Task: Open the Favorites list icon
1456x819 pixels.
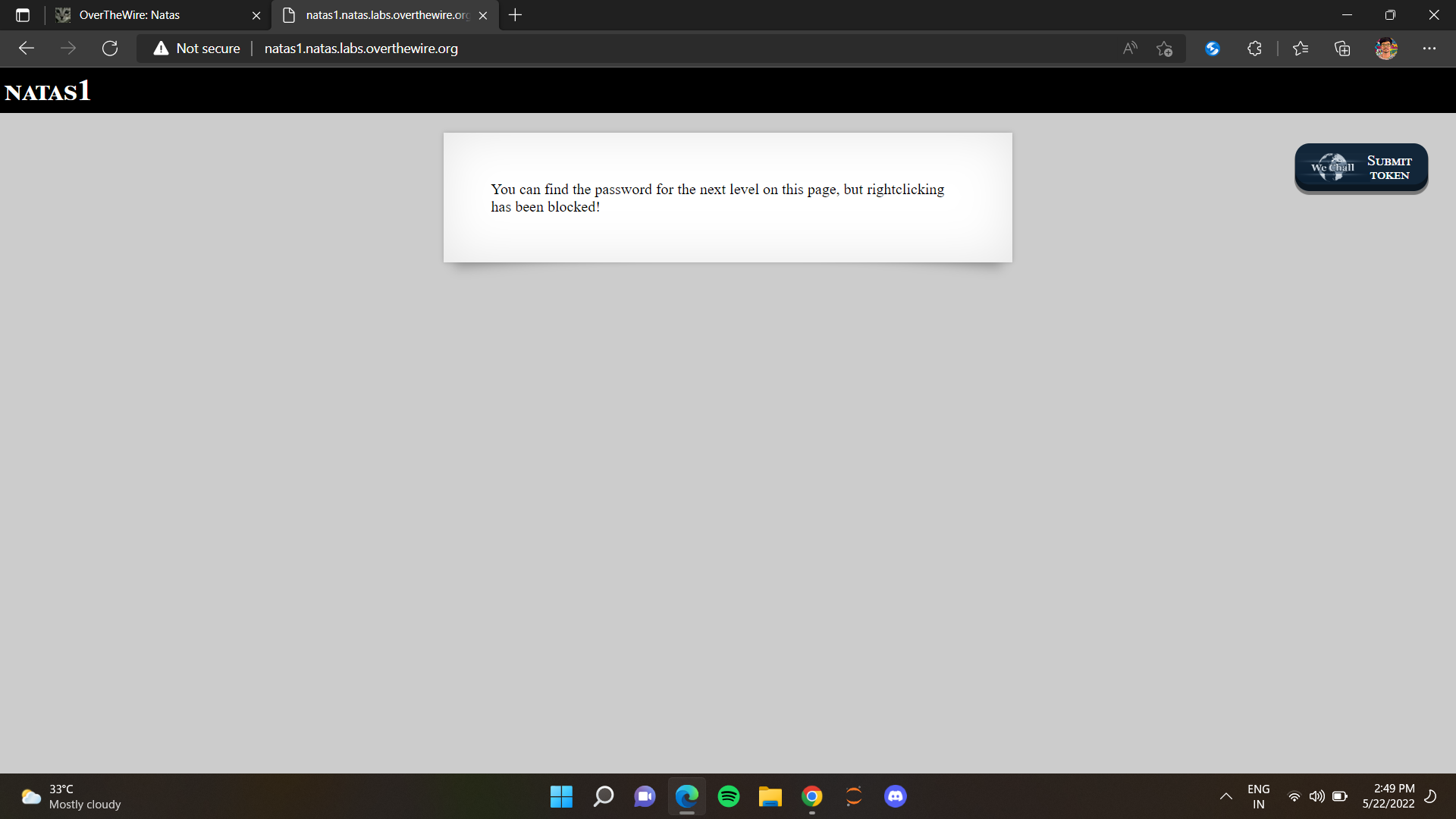Action: coord(1301,49)
